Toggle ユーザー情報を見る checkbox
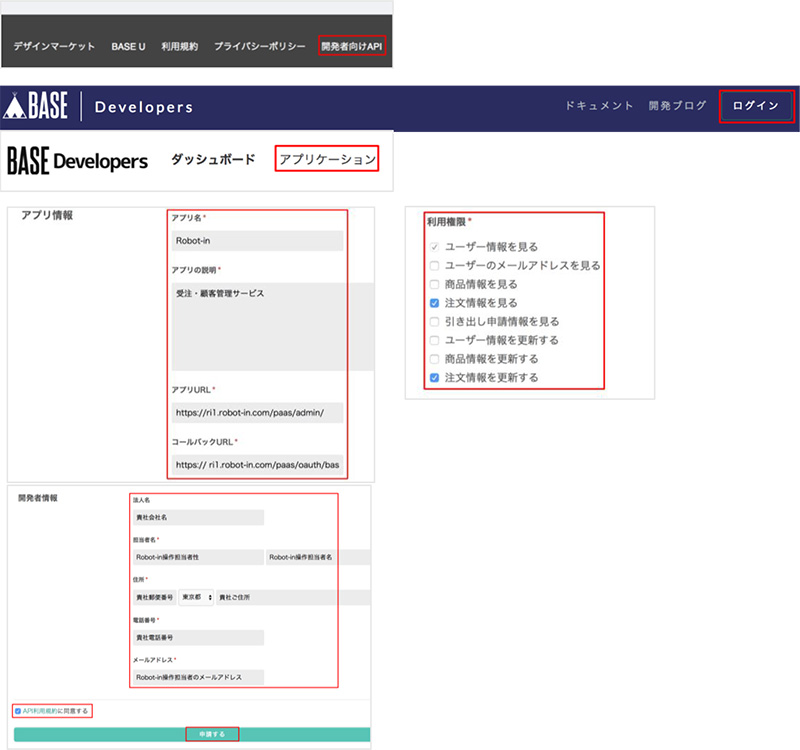Screen dimensions: 800x750 pyautogui.click(x=434, y=247)
